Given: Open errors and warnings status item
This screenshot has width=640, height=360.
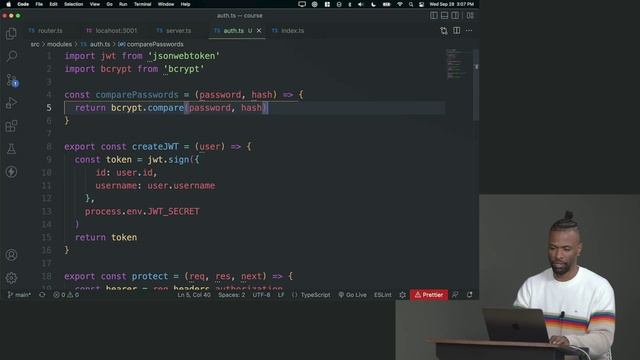Looking at the screenshot, I should point(66,295).
